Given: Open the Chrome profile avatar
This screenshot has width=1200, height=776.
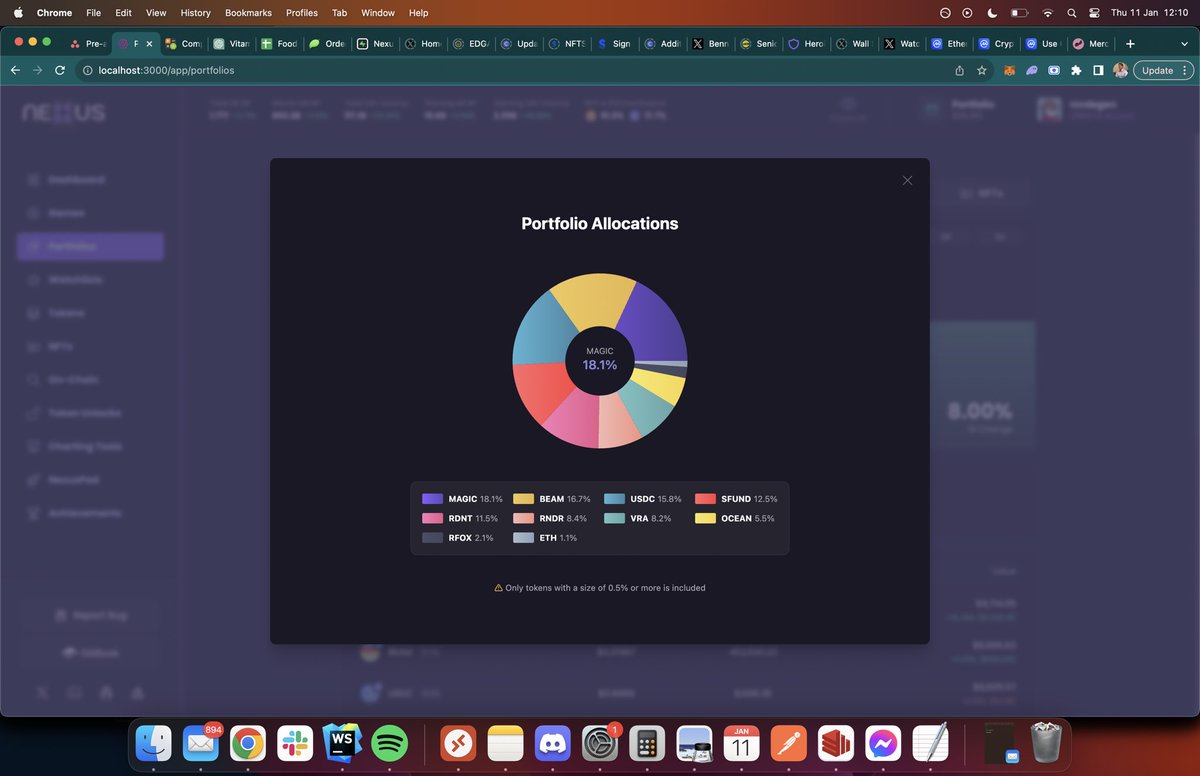Looking at the screenshot, I should point(1120,71).
